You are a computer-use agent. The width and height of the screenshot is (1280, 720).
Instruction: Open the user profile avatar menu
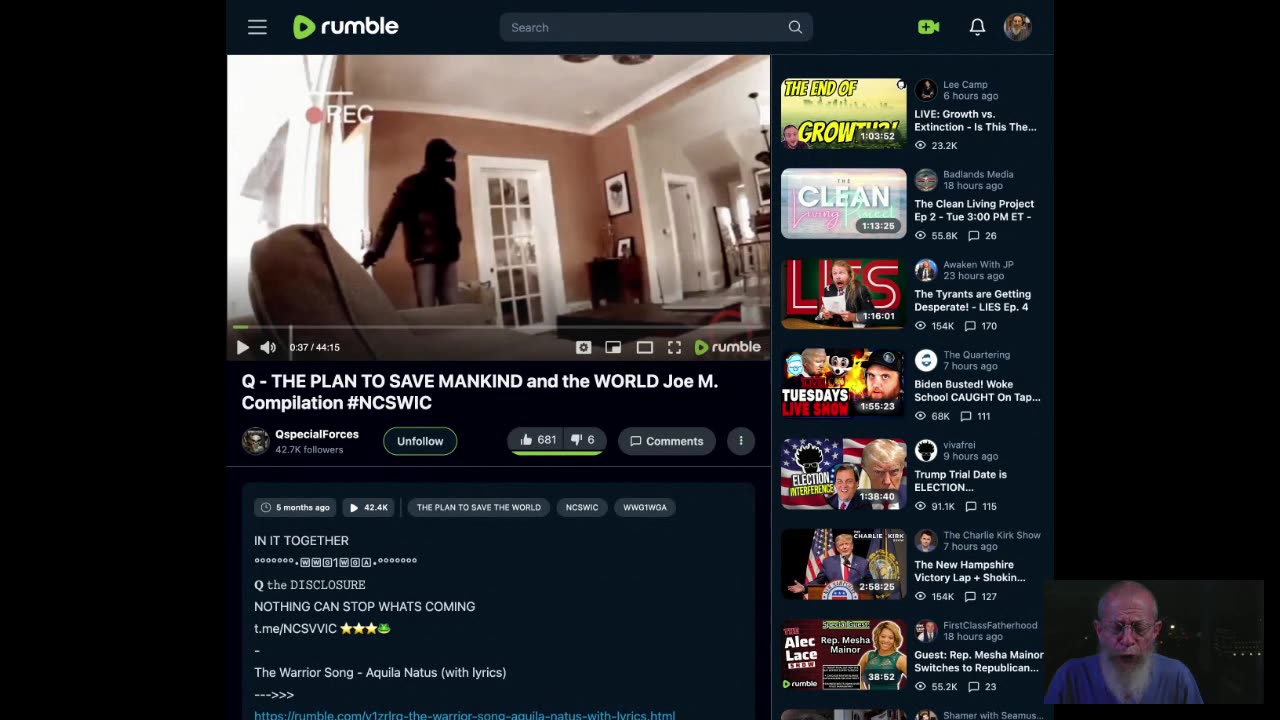click(x=1017, y=27)
